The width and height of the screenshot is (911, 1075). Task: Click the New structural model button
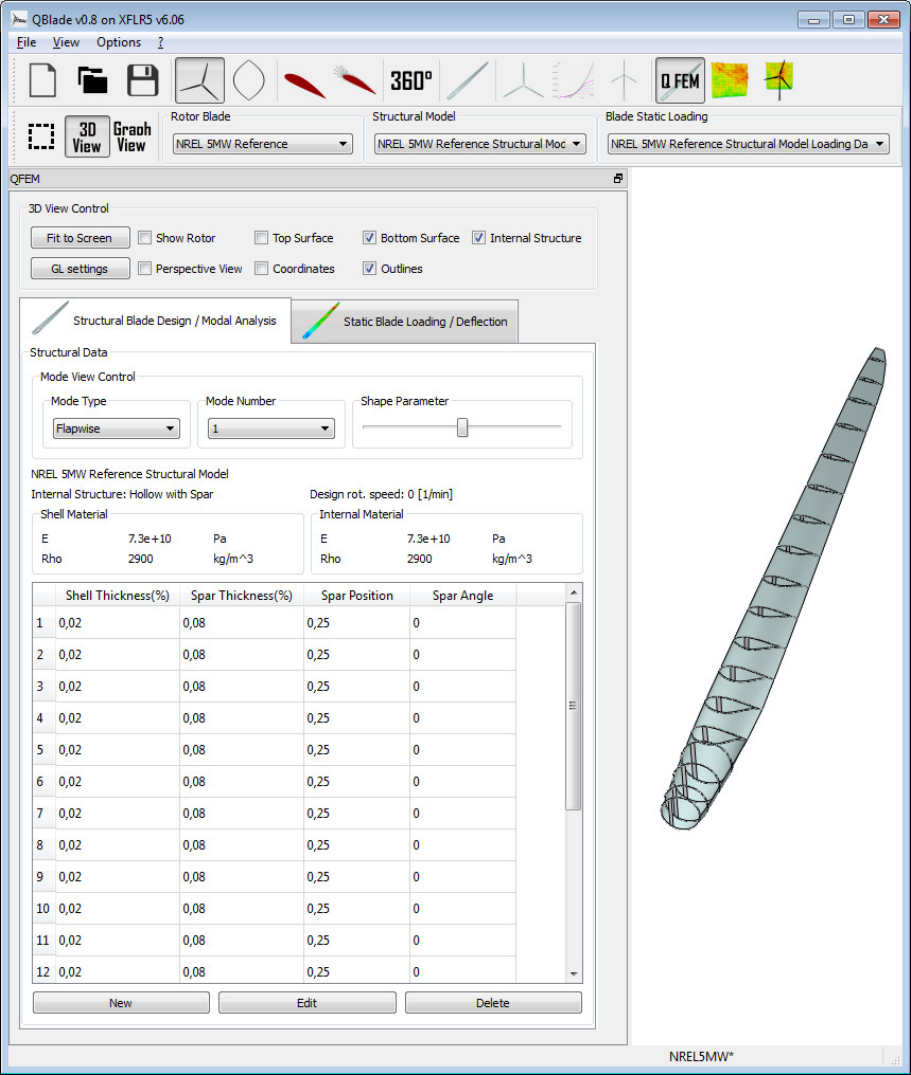121,1003
